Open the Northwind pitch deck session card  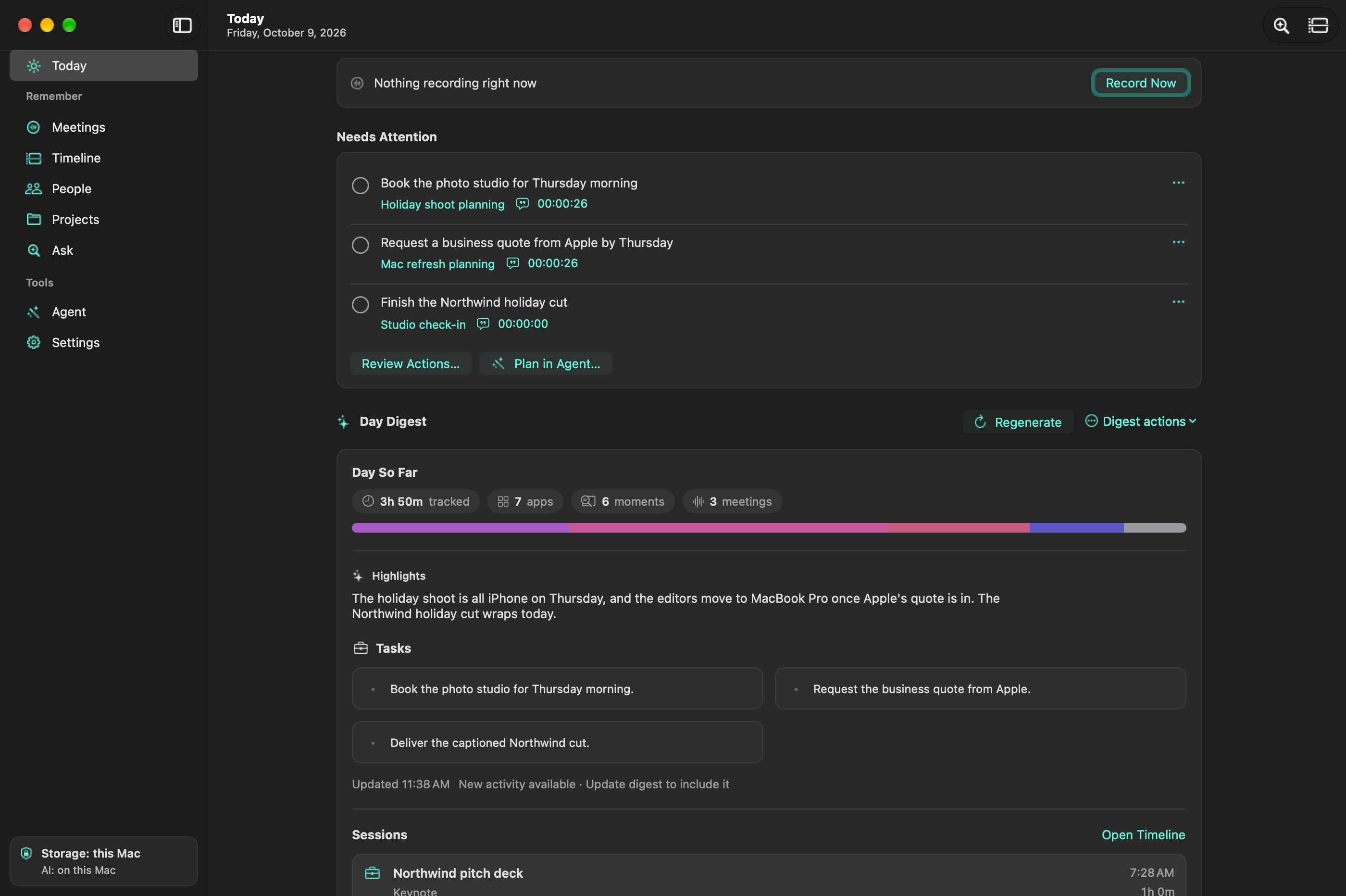769,875
